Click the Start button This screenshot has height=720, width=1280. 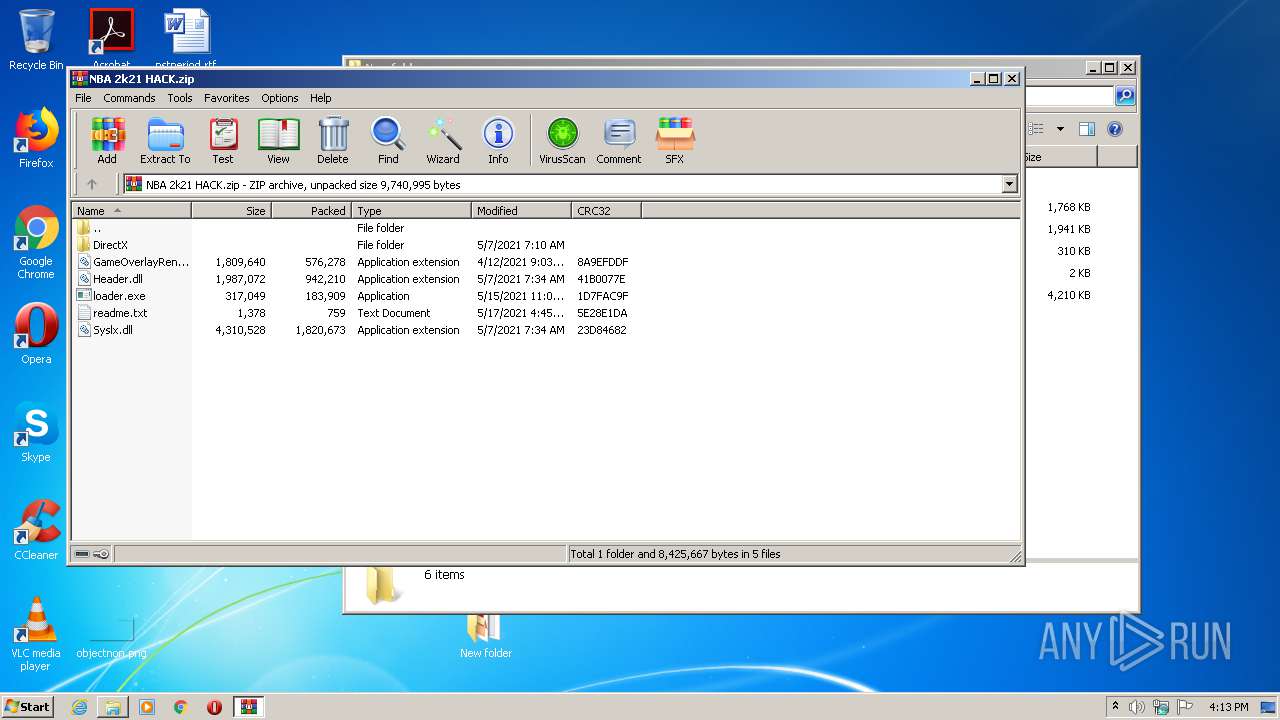coord(27,706)
